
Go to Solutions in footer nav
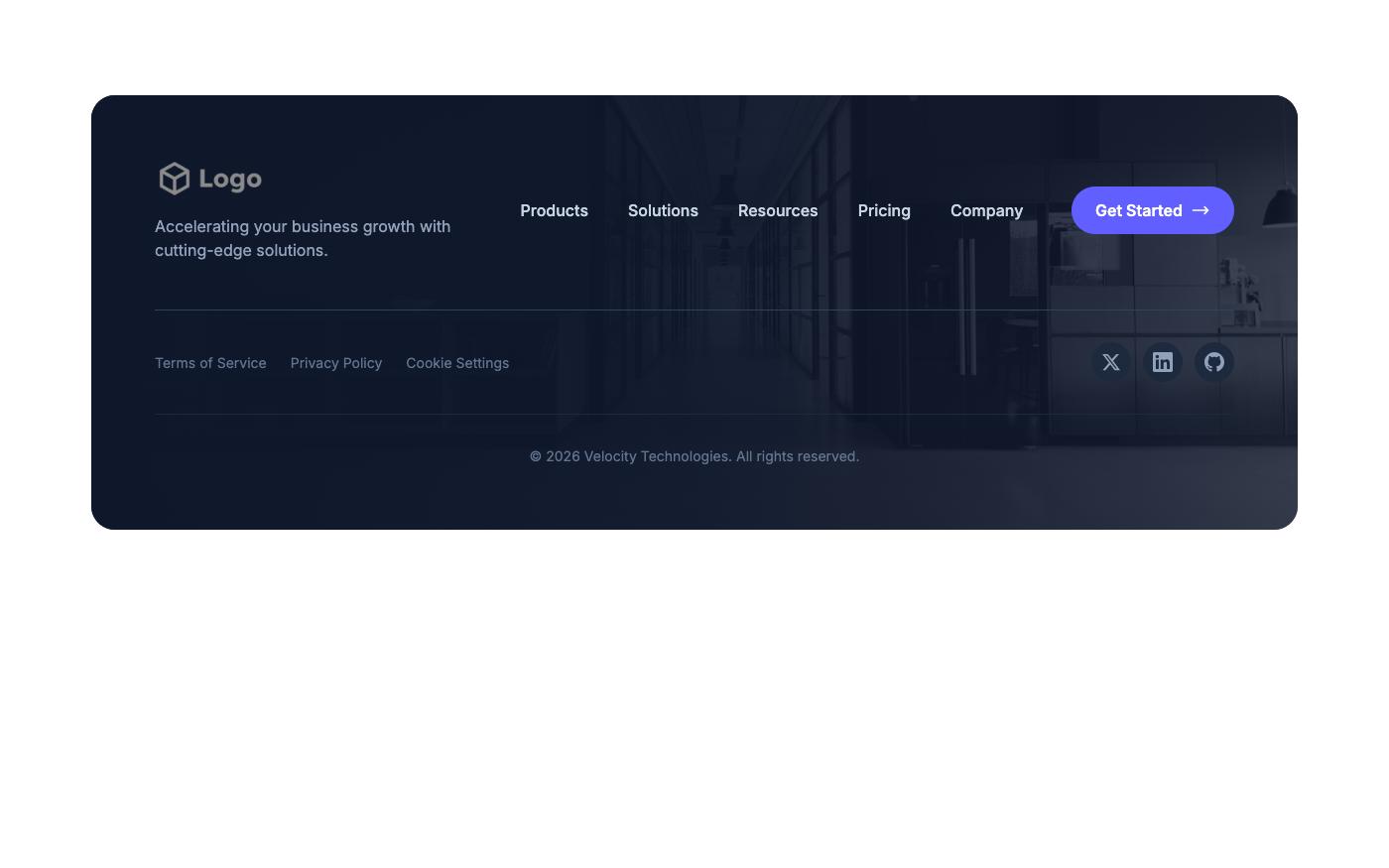[663, 210]
